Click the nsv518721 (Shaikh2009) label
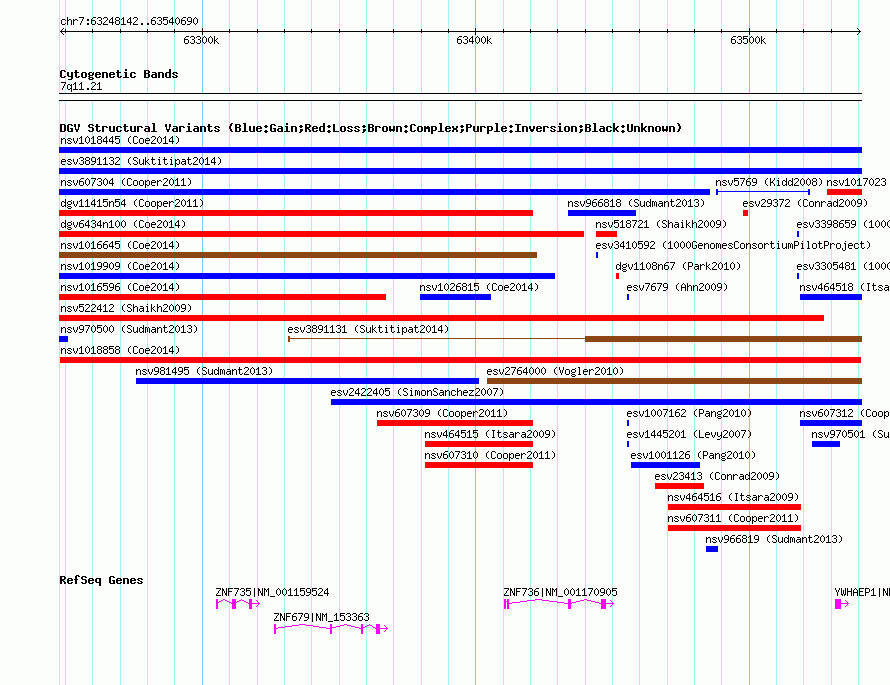This screenshot has width=890, height=685. click(661, 224)
